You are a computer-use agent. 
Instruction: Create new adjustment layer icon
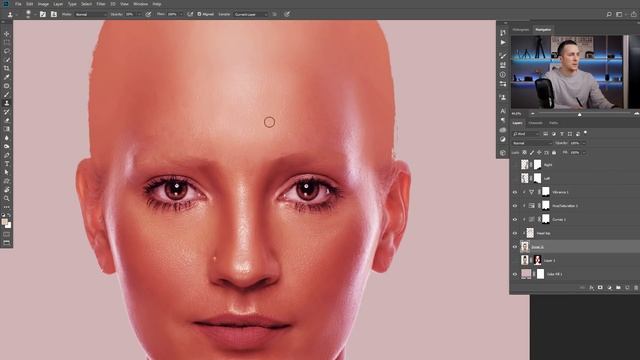609,288
